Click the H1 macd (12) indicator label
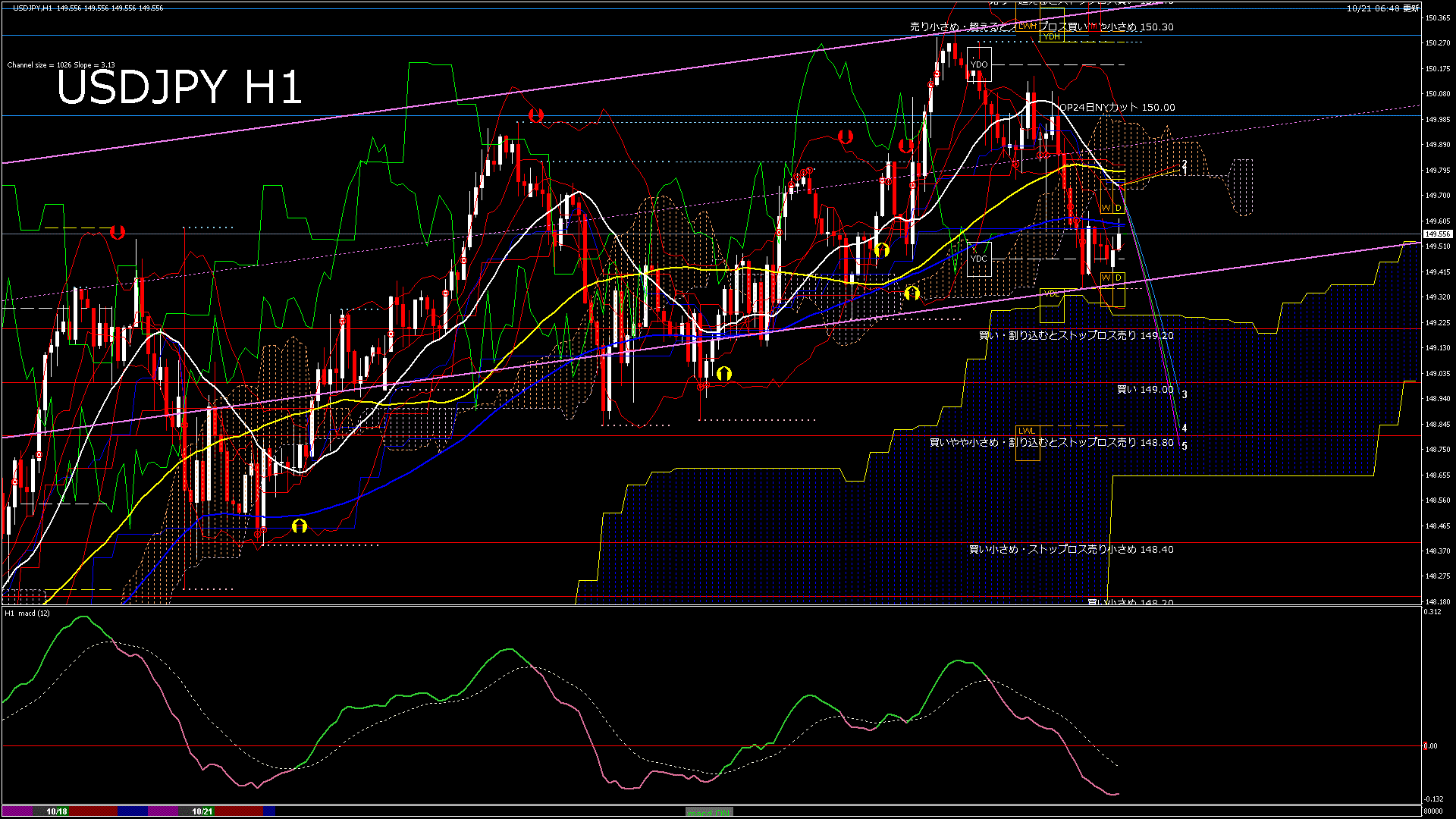This screenshot has width=1456, height=819. tap(27, 613)
